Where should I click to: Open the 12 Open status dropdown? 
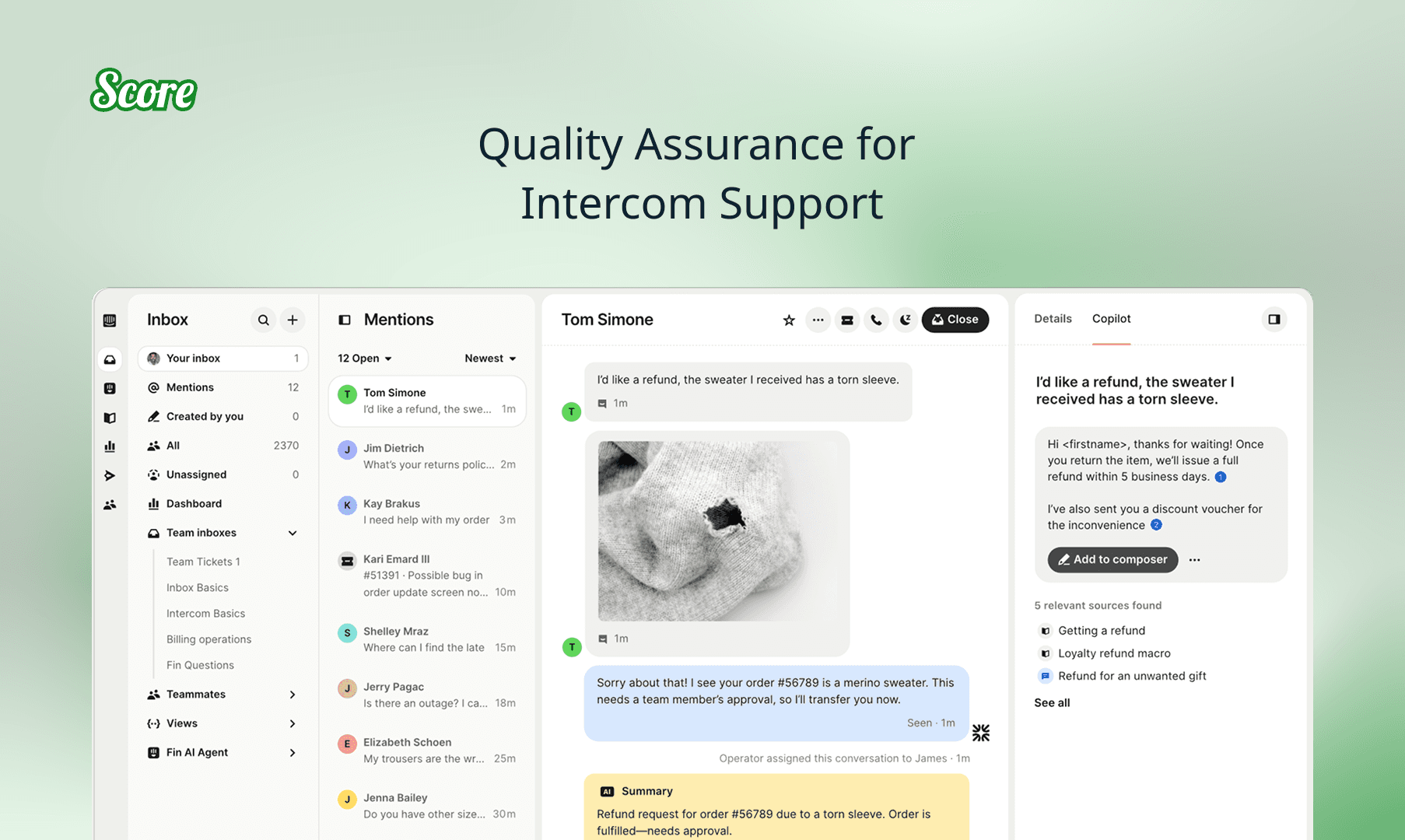tap(365, 359)
